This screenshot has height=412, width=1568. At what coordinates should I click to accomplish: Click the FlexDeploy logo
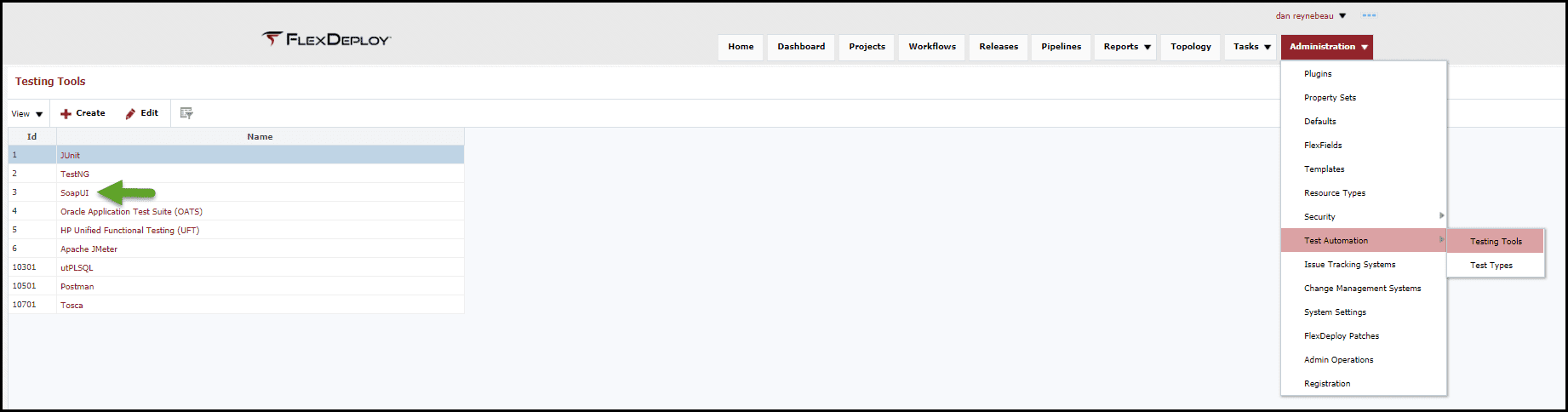tap(327, 39)
